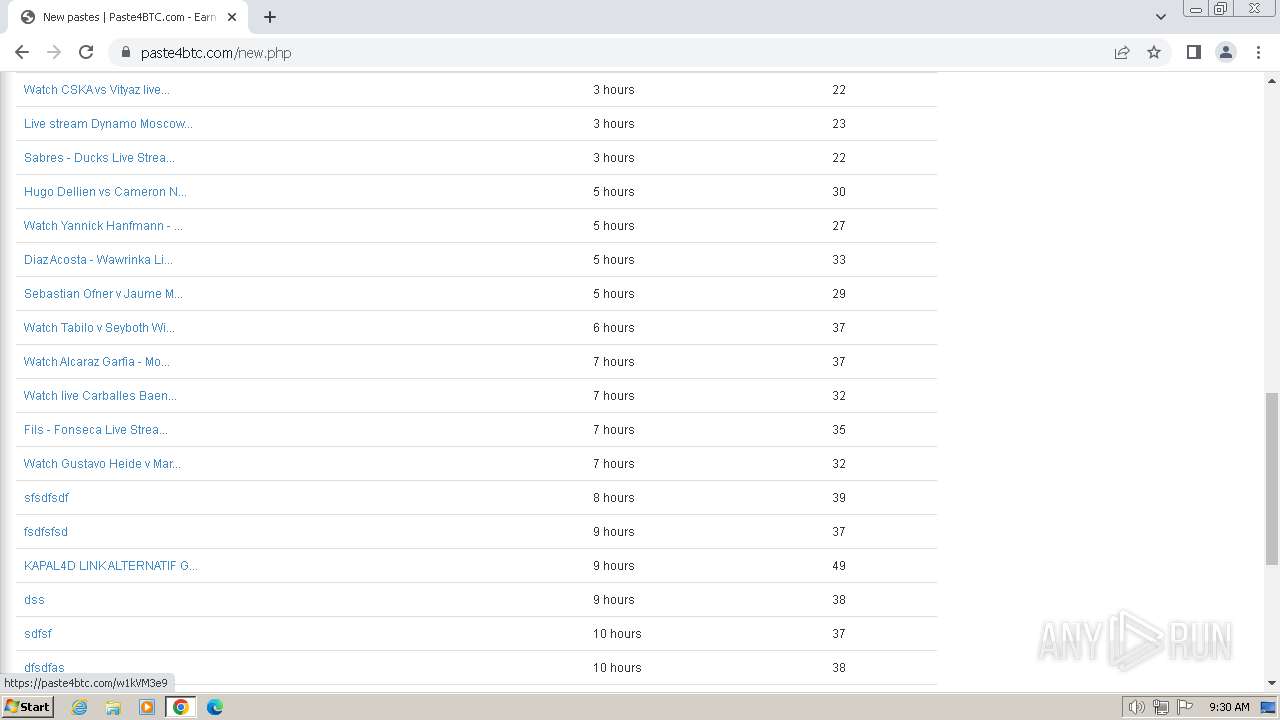The height and width of the screenshot is (720, 1280).
Task: Select the New pastes Paste4BTC tab
Action: (x=128, y=17)
